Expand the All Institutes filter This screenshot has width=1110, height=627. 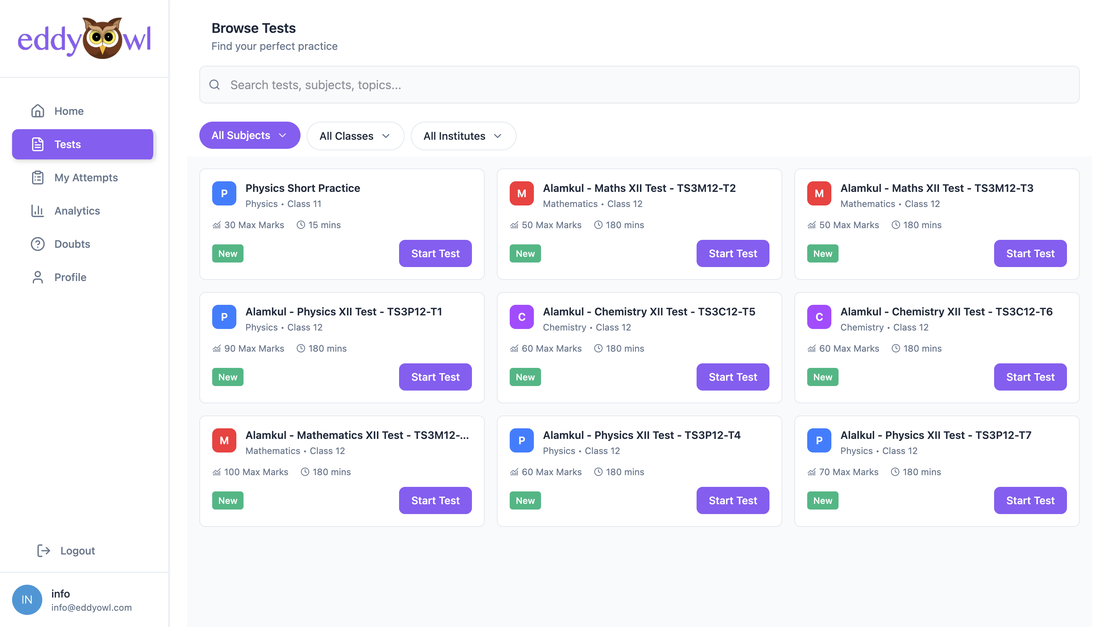pyautogui.click(x=463, y=135)
